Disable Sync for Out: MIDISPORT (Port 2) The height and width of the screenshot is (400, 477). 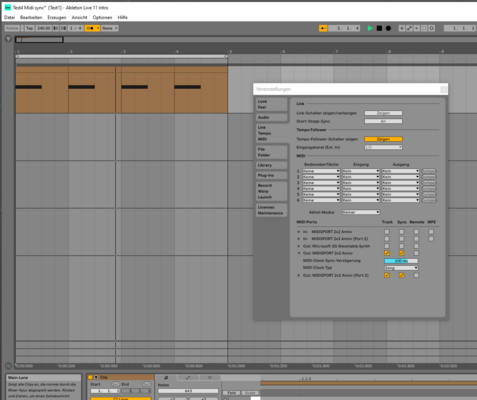(x=402, y=275)
